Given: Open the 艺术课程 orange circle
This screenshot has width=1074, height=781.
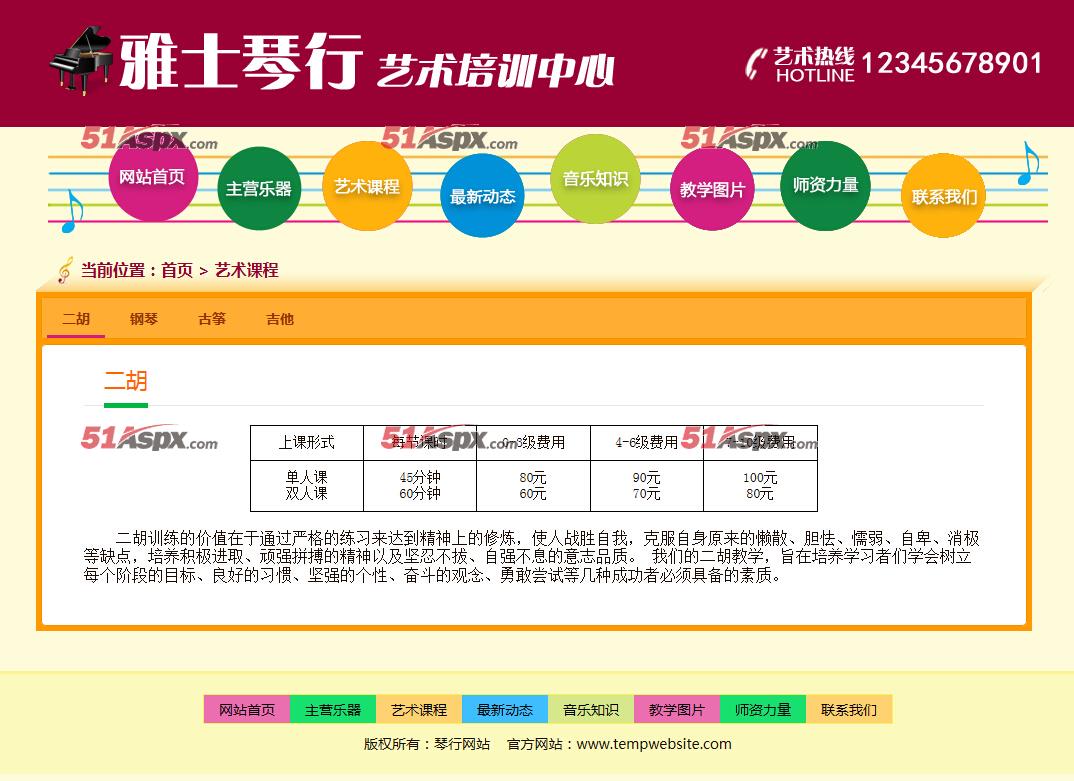Looking at the screenshot, I should tap(367, 186).
